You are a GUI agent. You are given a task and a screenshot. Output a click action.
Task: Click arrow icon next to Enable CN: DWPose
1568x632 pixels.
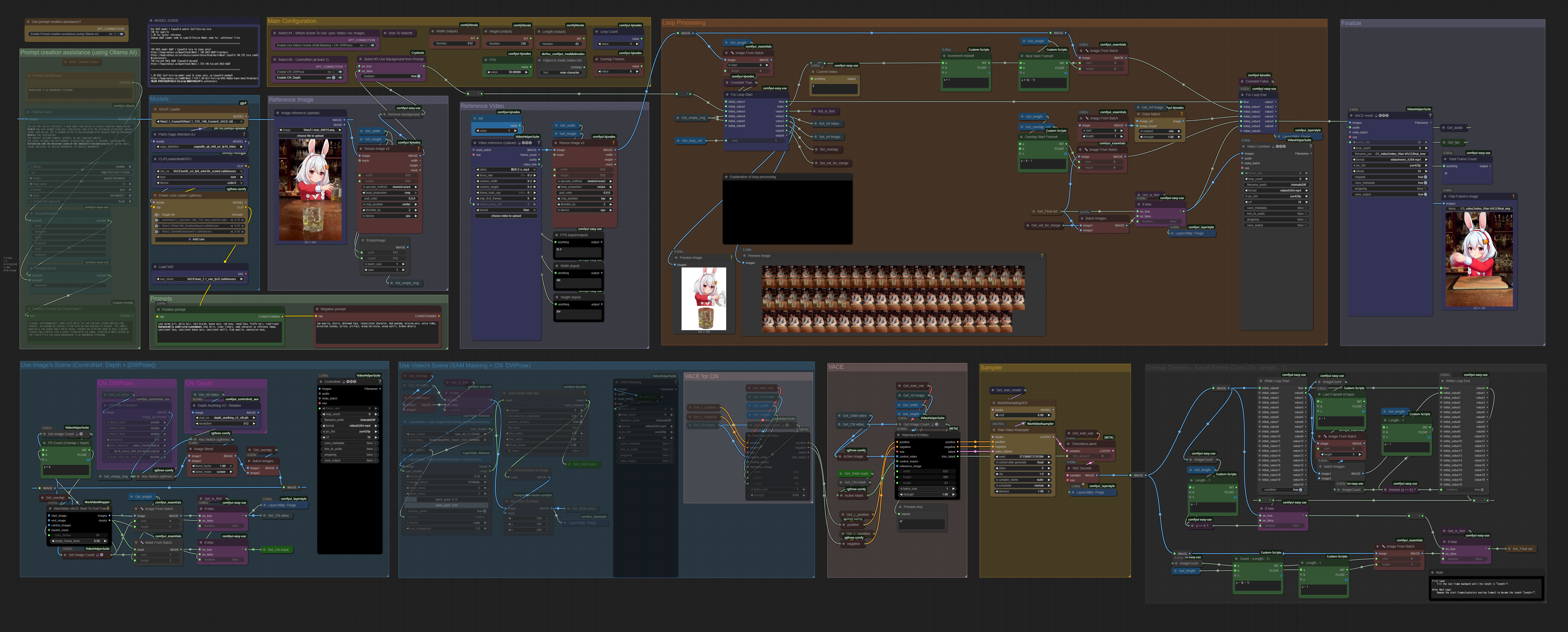[340, 72]
